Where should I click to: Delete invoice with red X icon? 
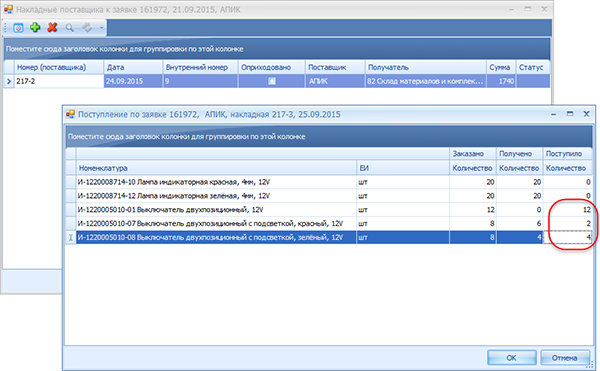tap(52, 27)
